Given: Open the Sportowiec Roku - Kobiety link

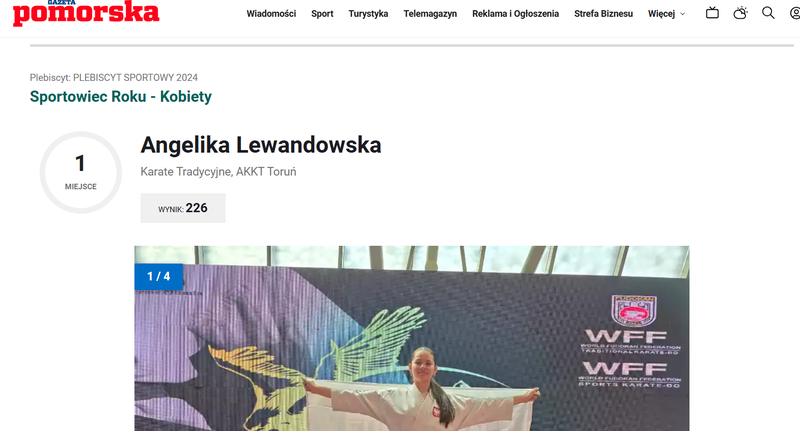Looking at the screenshot, I should tap(120, 96).
